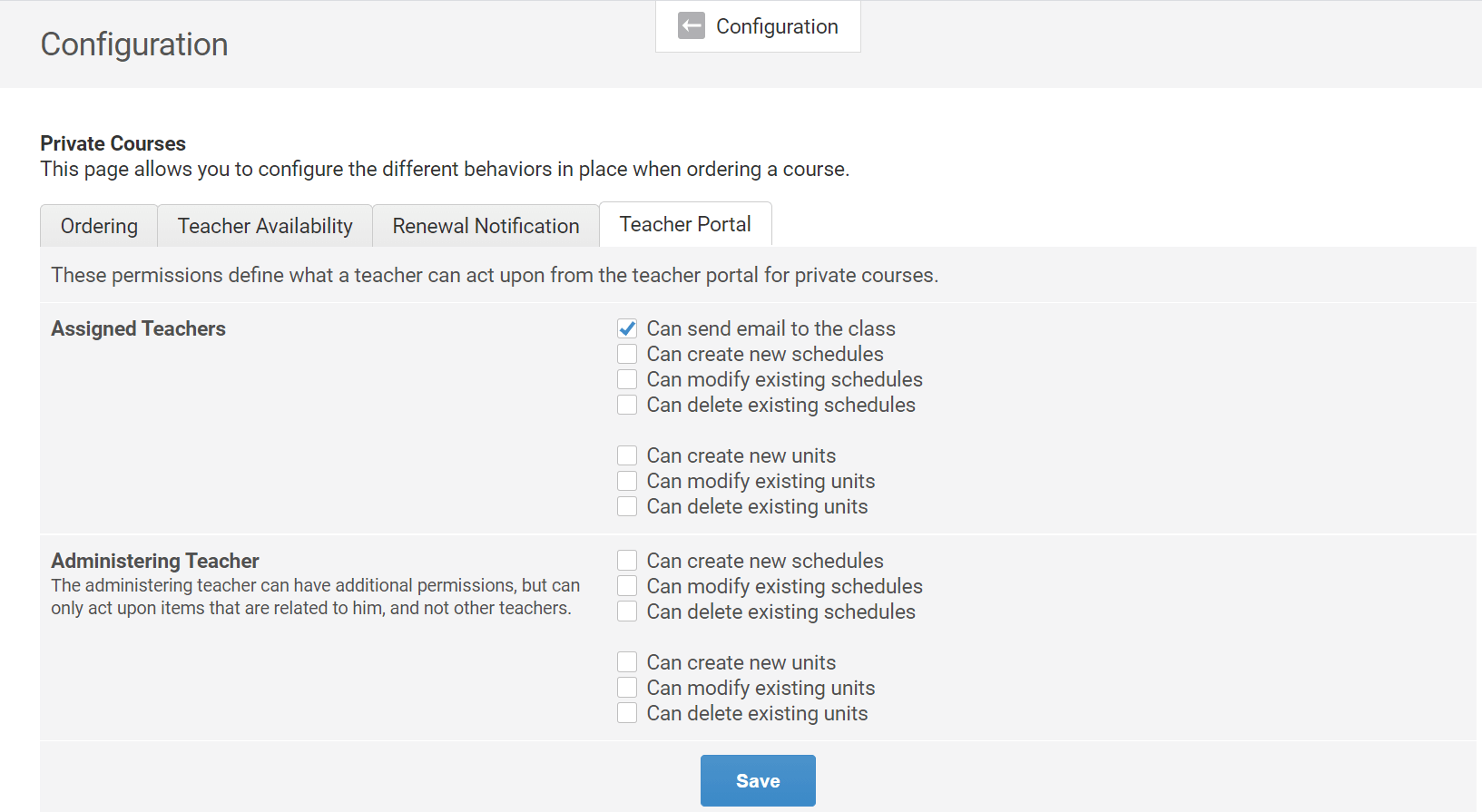Switch to the Teacher Availability tab
This screenshot has height=812, width=1482.
[x=265, y=226]
